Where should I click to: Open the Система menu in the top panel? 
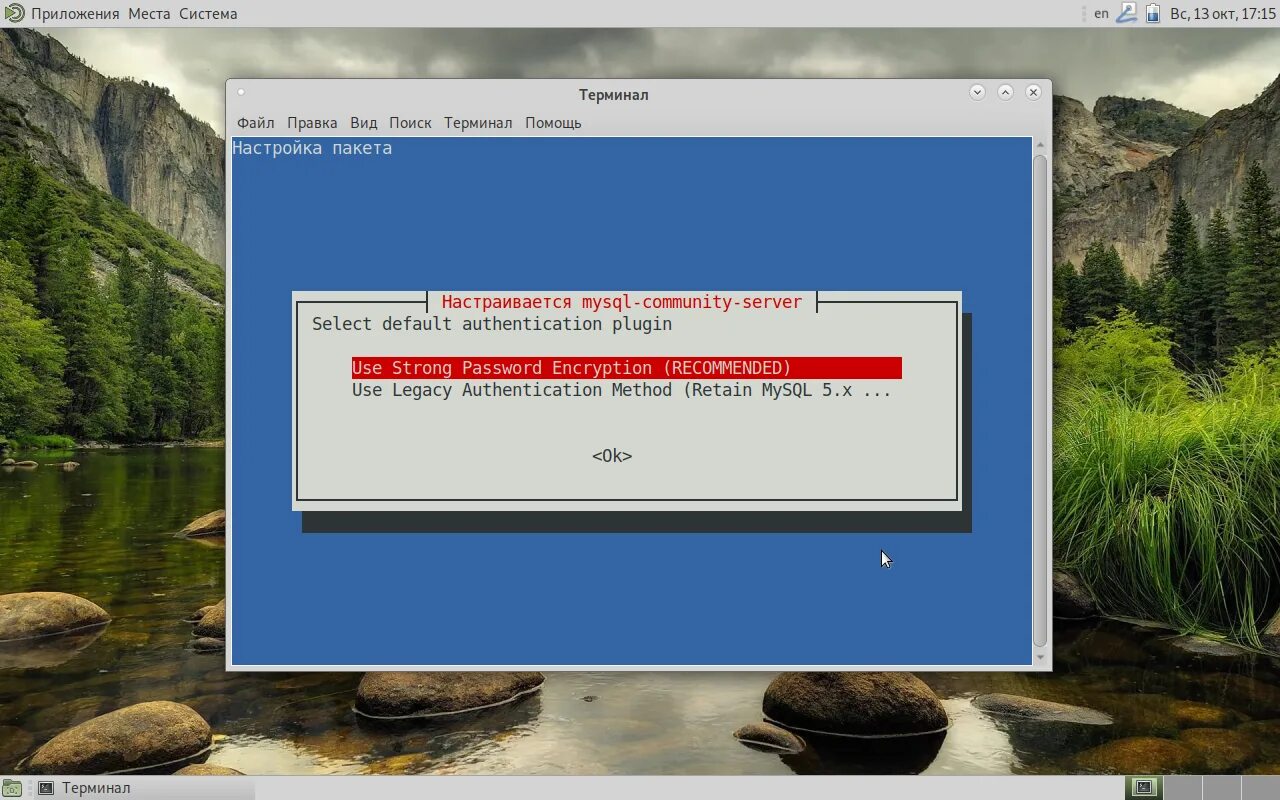(207, 13)
